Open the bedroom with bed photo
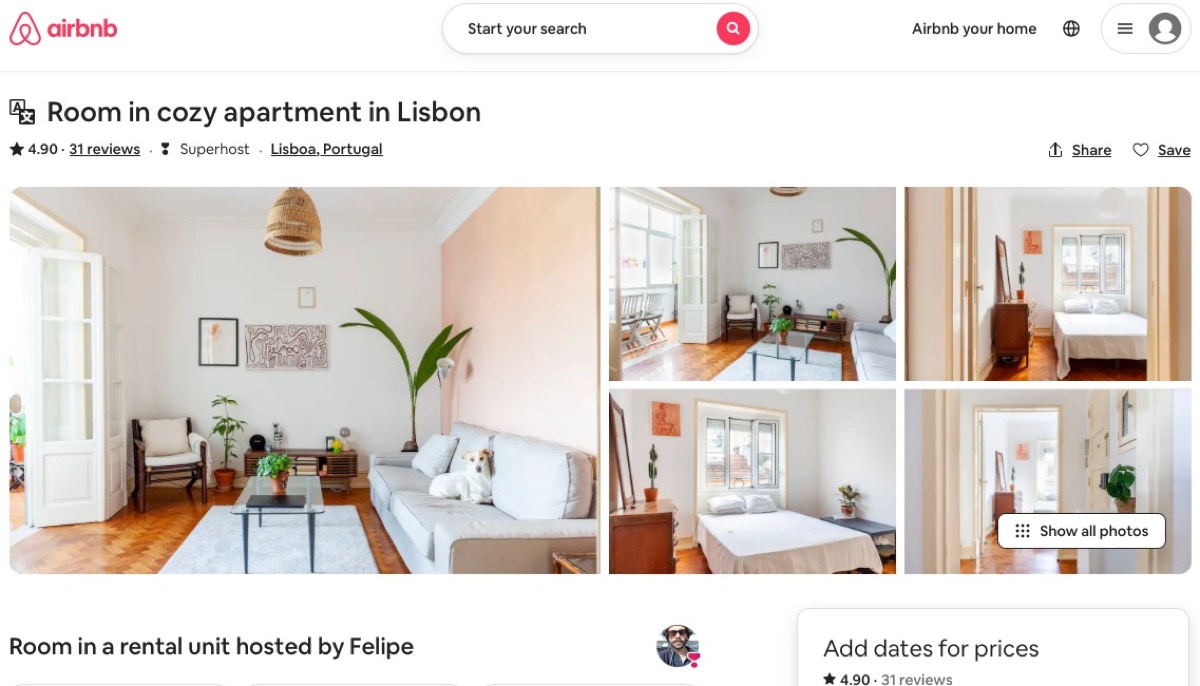 (752, 482)
